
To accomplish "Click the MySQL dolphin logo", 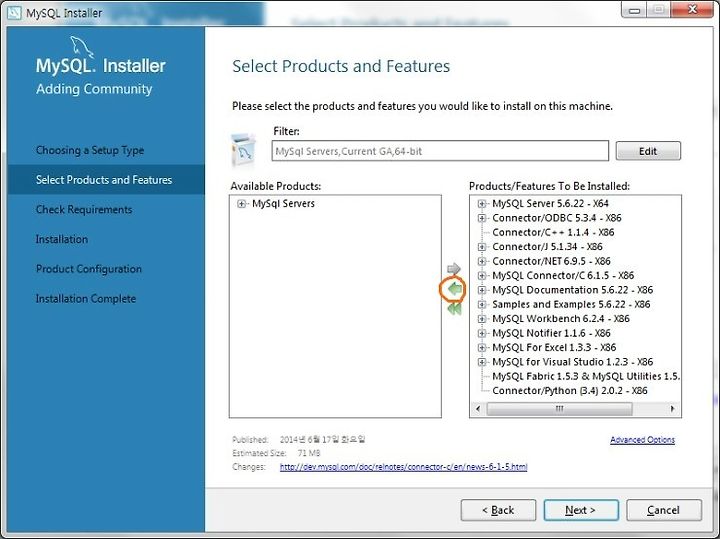I will point(82,47).
